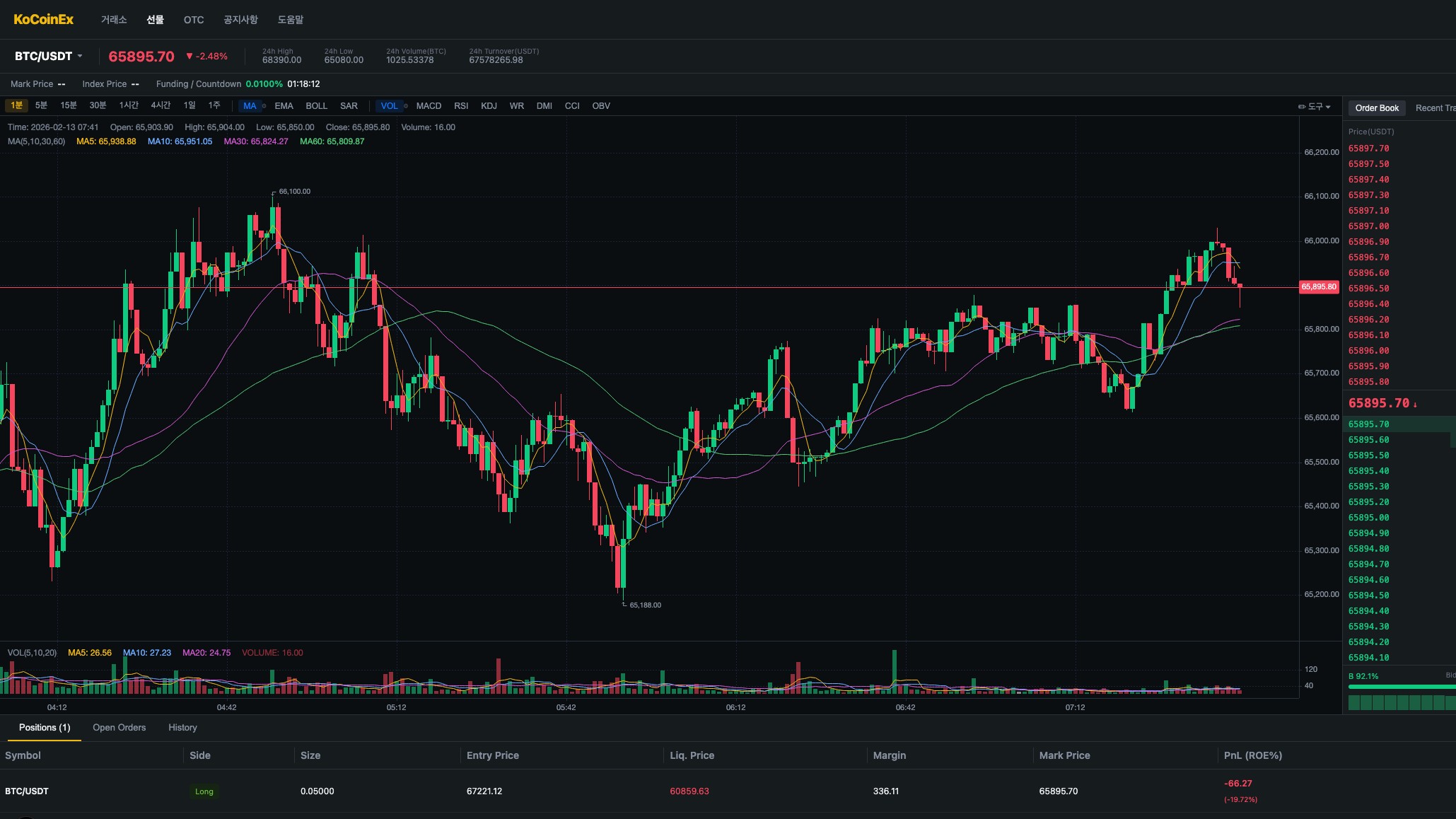
Task: Click ask price 65897.70 in order book
Action: [x=1368, y=149]
